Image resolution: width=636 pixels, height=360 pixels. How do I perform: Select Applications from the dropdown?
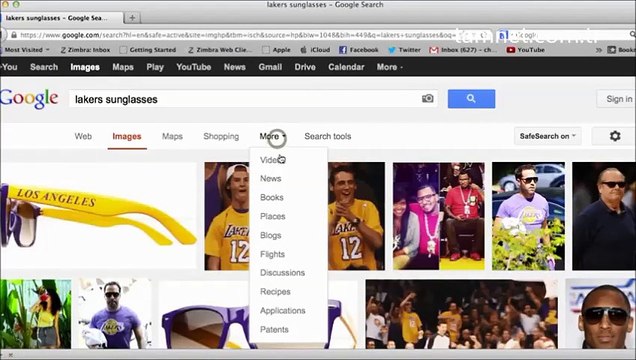283,311
